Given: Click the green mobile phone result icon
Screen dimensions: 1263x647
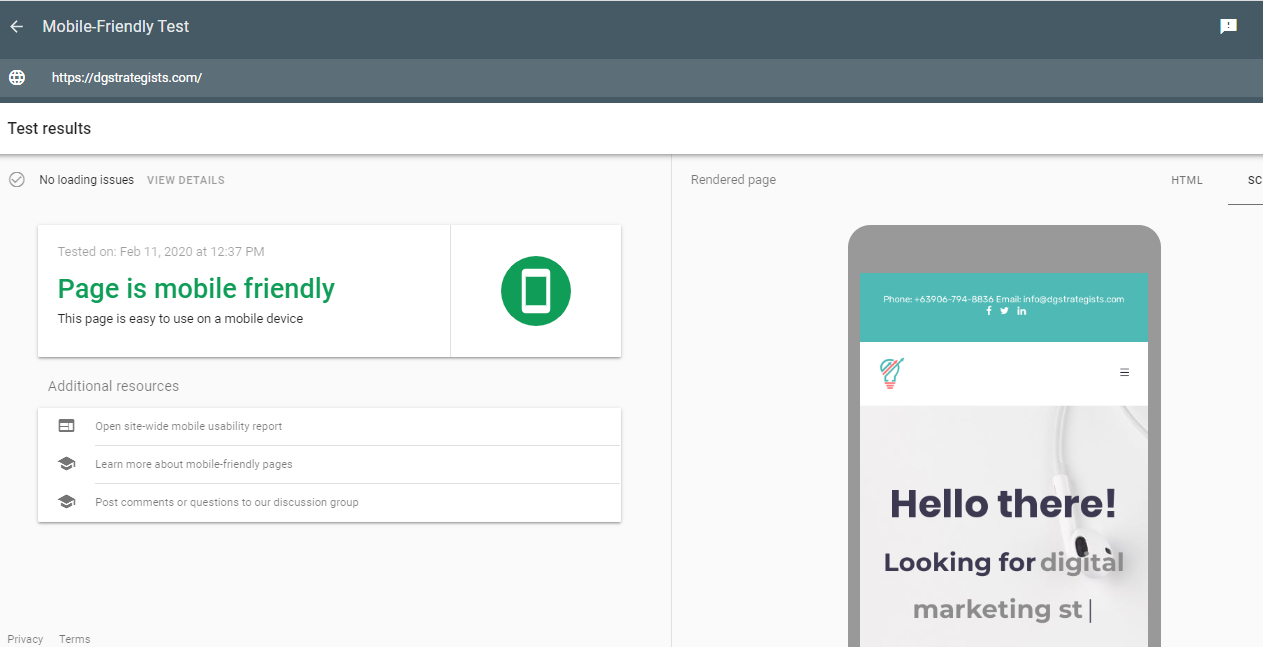Looking at the screenshot, I should click(x=536, y=291).
